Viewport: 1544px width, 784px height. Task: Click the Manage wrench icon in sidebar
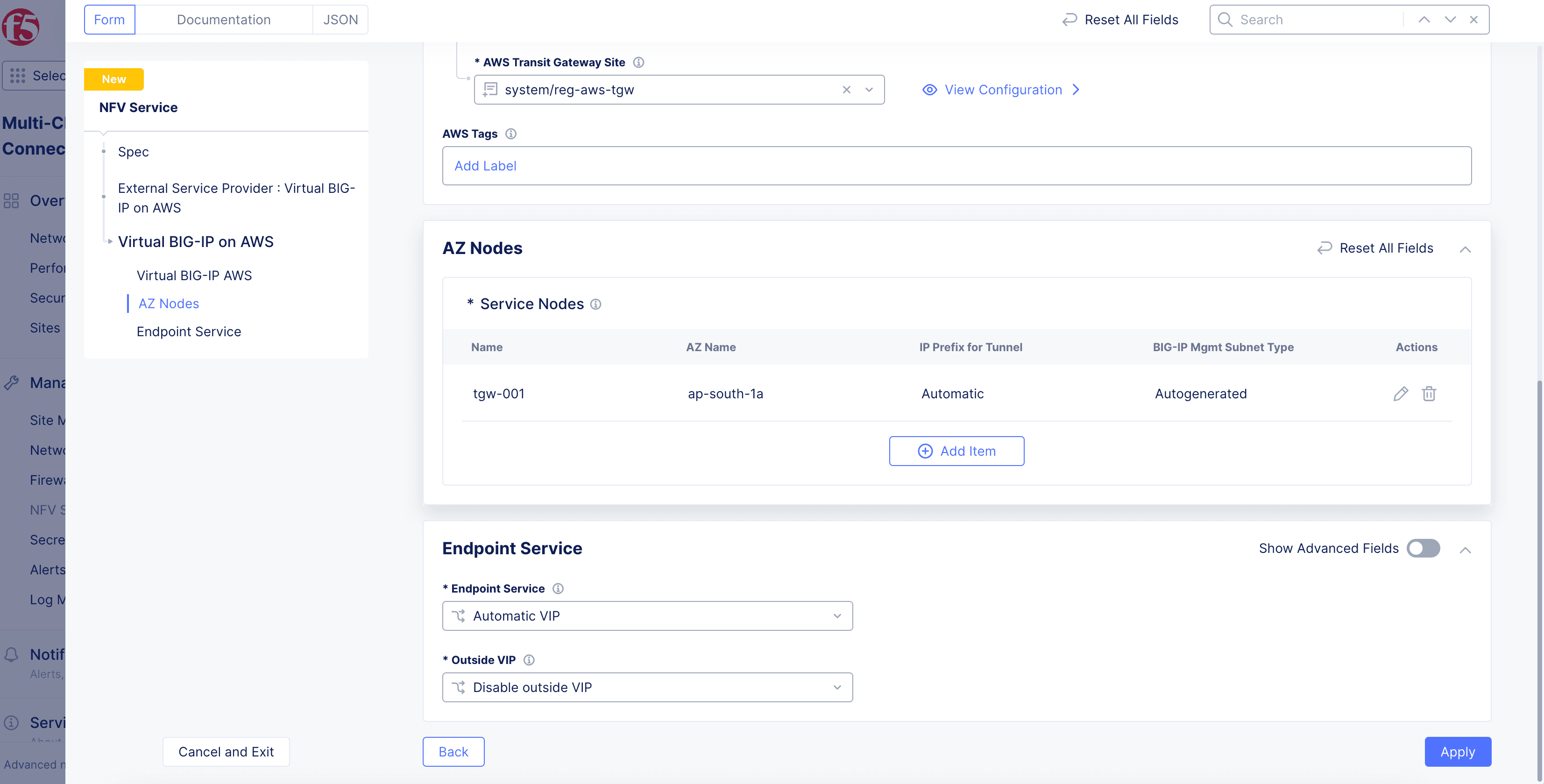click(11, 382)
